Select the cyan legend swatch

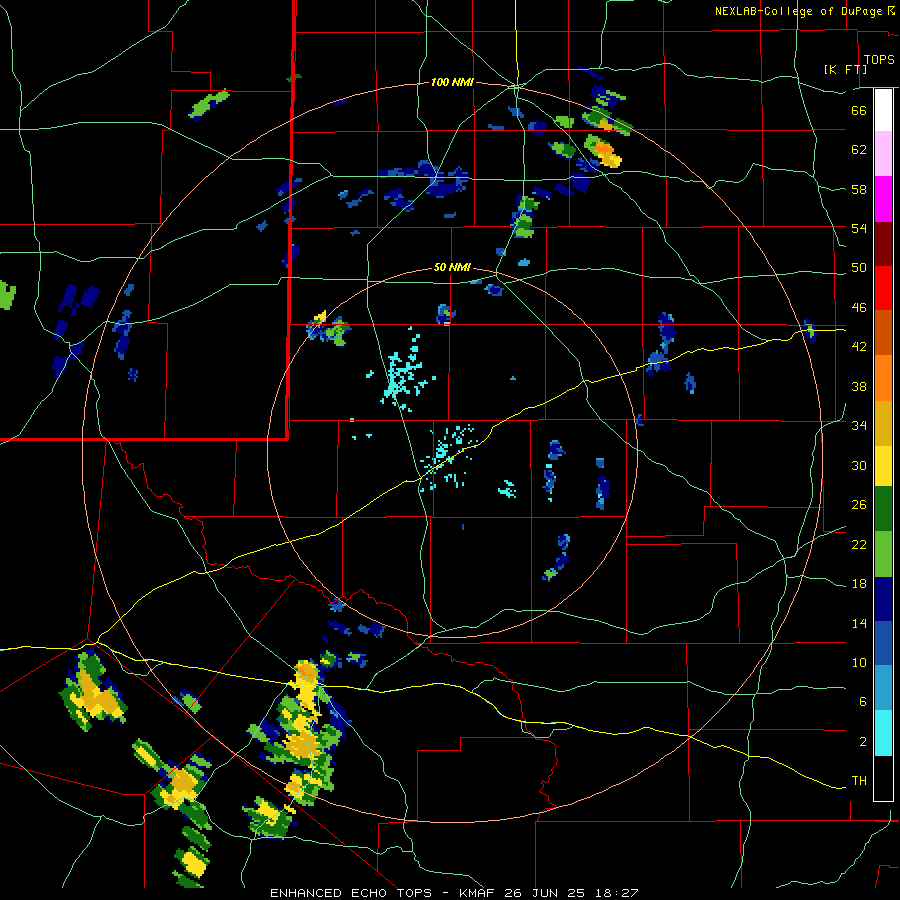pos(883,733)
